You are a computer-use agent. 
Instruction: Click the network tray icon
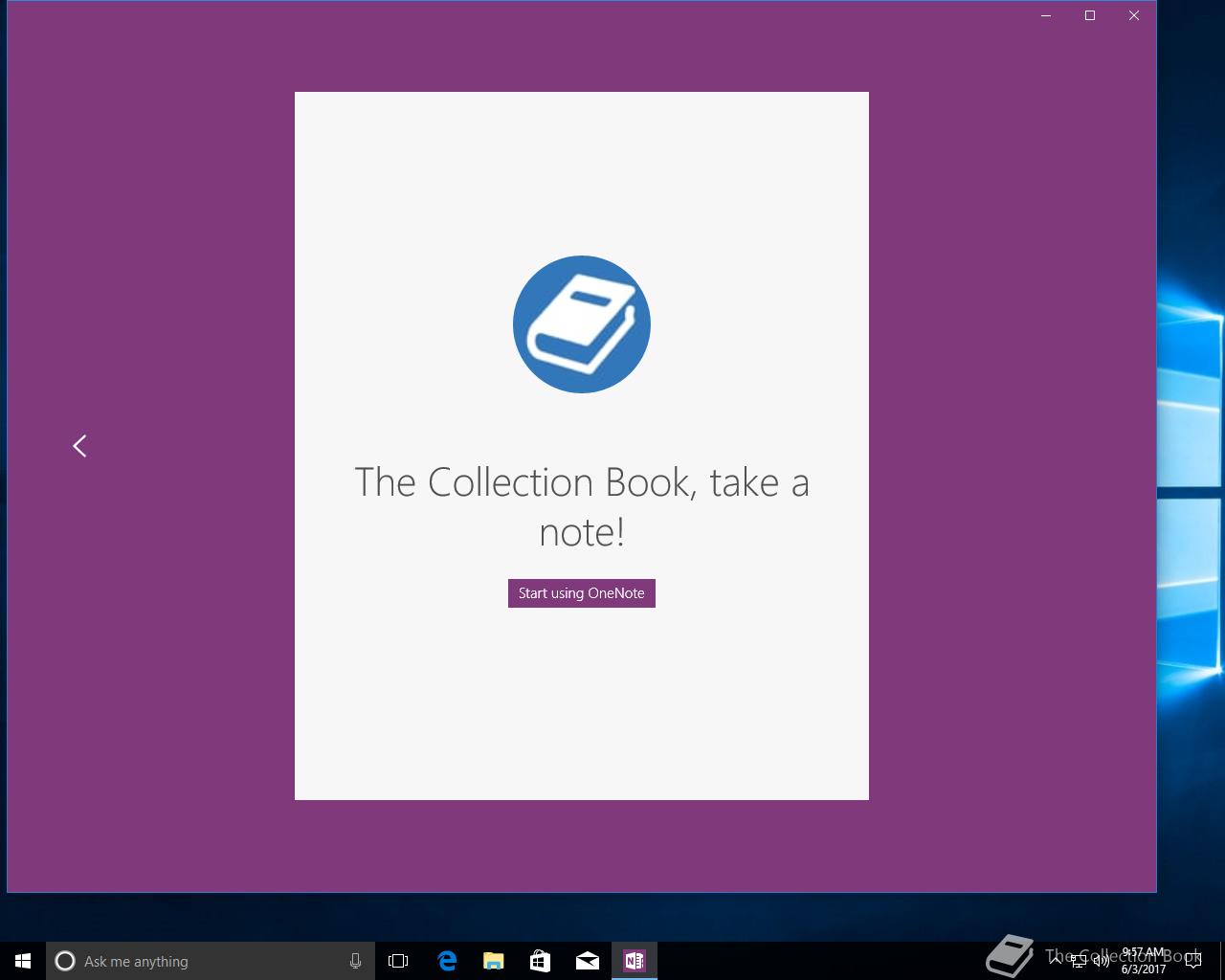[x=1079, y=961]
